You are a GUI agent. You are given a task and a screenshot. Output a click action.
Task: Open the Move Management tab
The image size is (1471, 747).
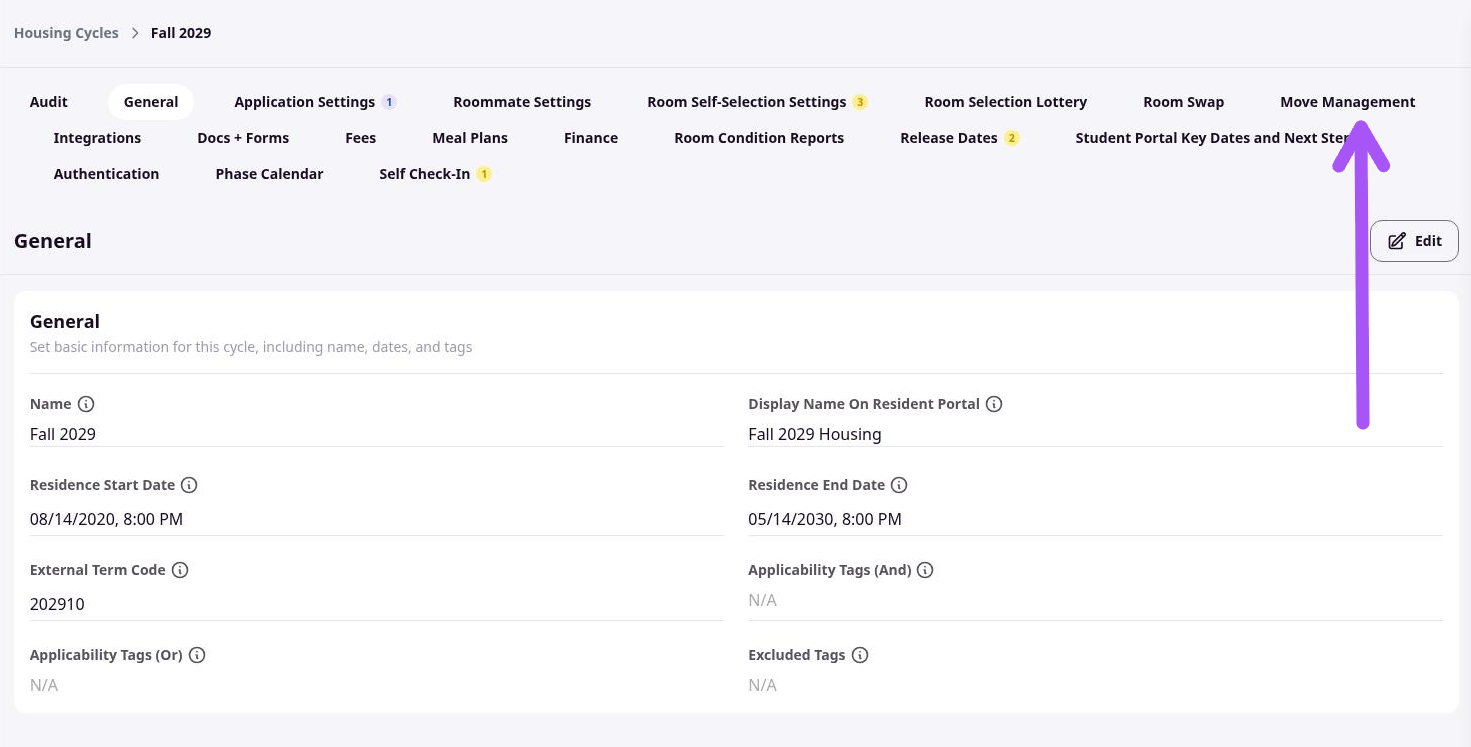[1348, 102]
